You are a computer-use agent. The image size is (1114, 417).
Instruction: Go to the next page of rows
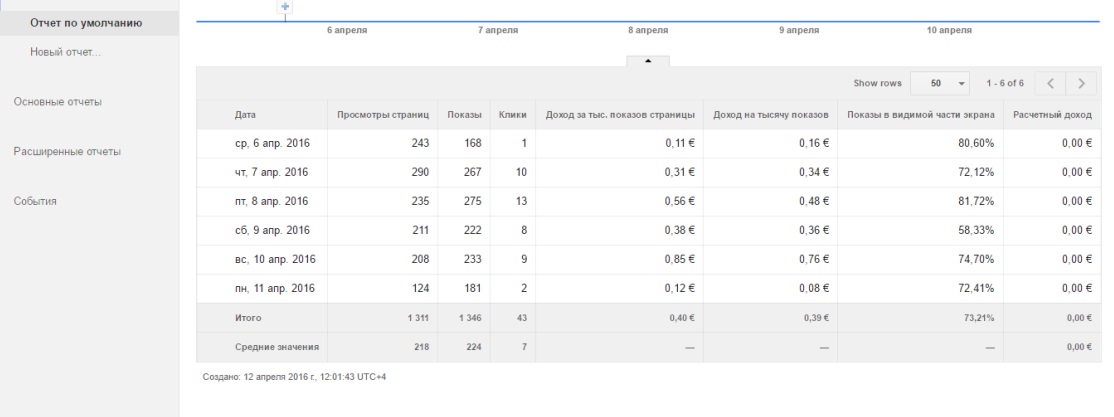(x=1081, y=83)
